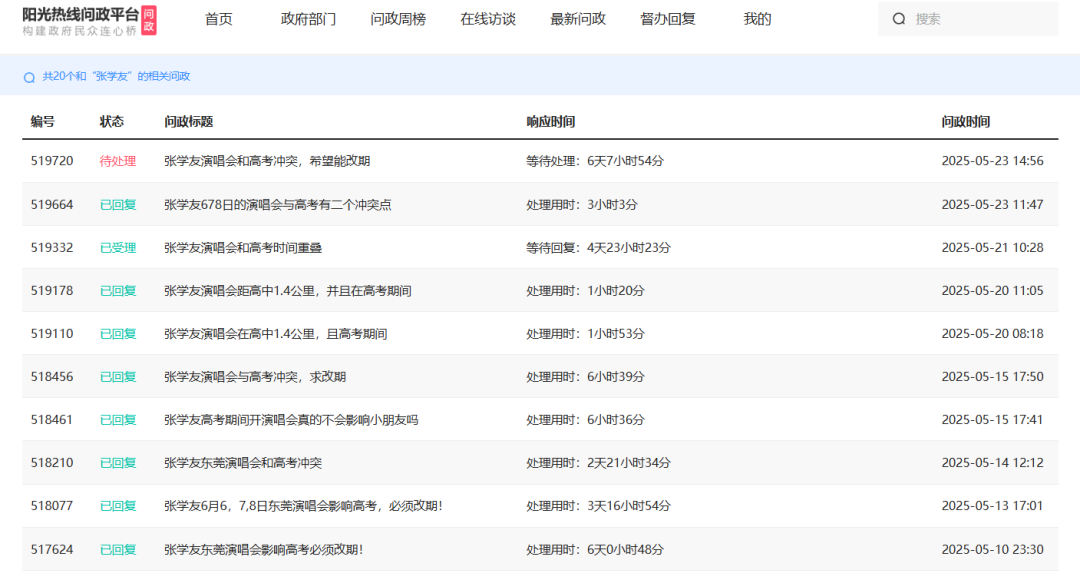Select inquiry number 519664
The width and height of the screenshot is (1080, 580).
click(x=52, y=205)
